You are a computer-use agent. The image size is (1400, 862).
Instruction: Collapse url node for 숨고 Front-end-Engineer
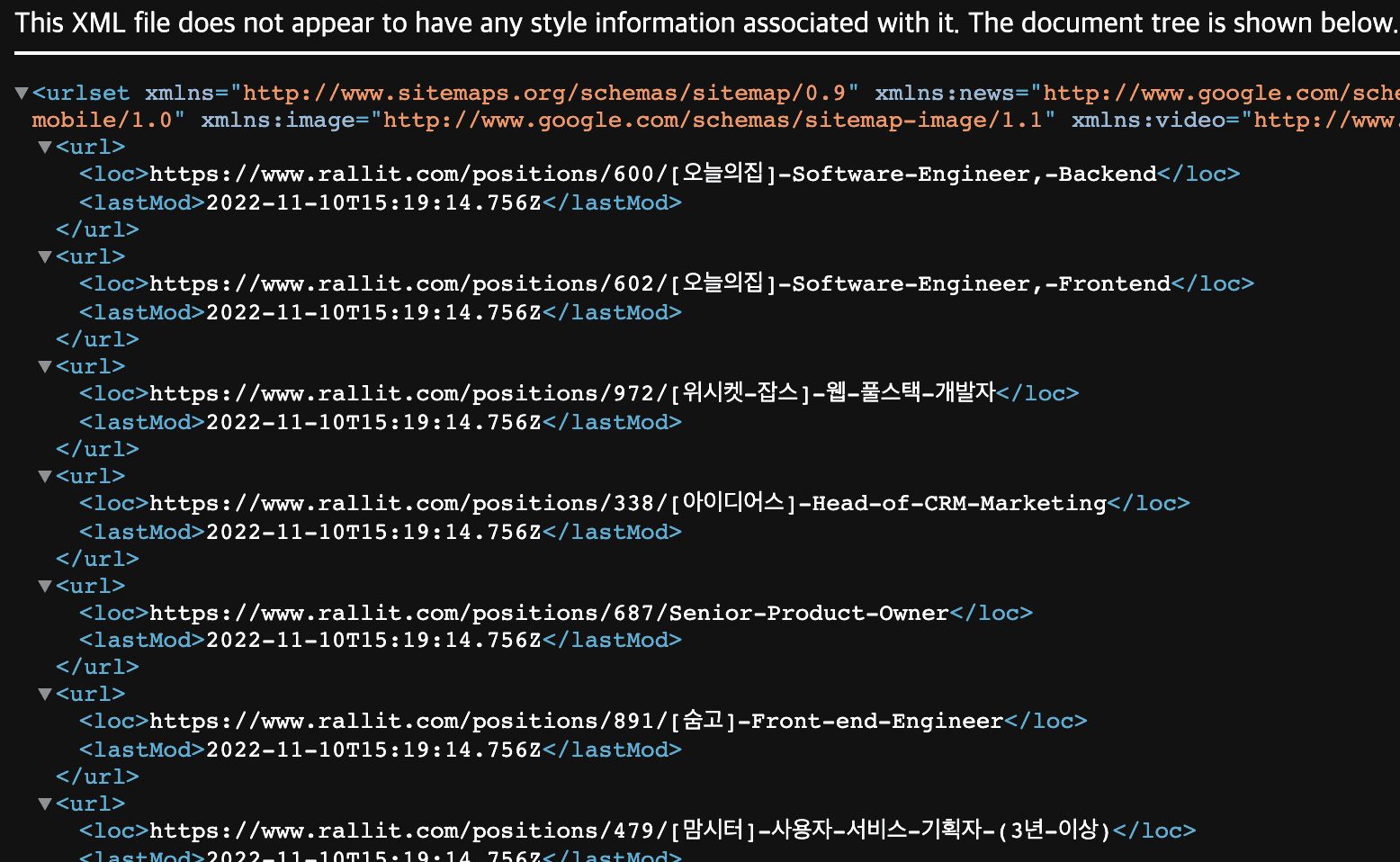(x=45, y=694)
